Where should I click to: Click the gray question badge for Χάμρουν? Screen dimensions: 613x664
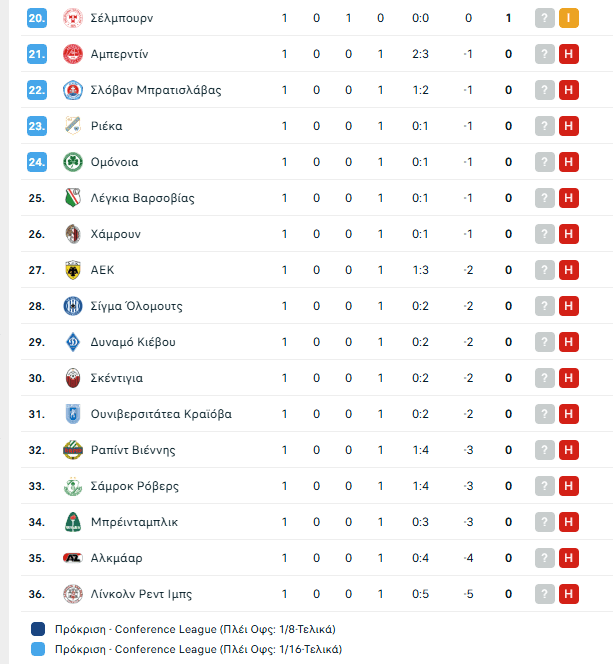click(544, 234)
